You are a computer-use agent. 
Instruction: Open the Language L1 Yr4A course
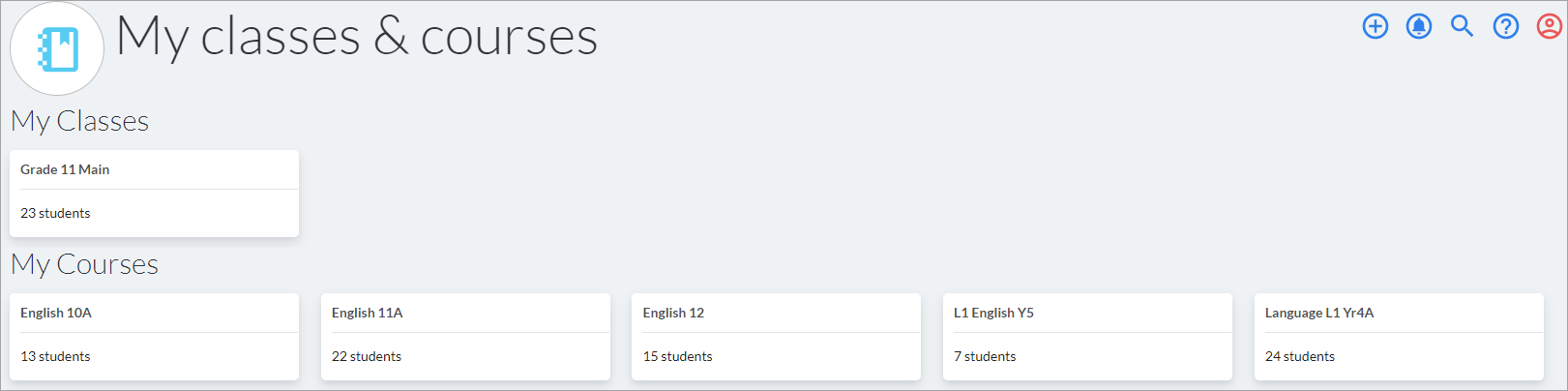1318,313
